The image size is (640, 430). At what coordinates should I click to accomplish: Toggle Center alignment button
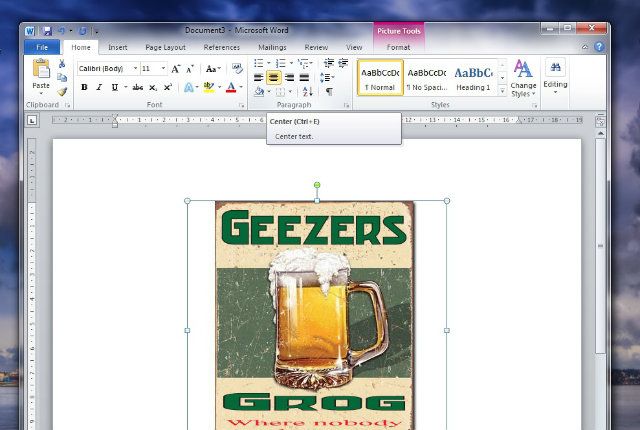(273, 77)
